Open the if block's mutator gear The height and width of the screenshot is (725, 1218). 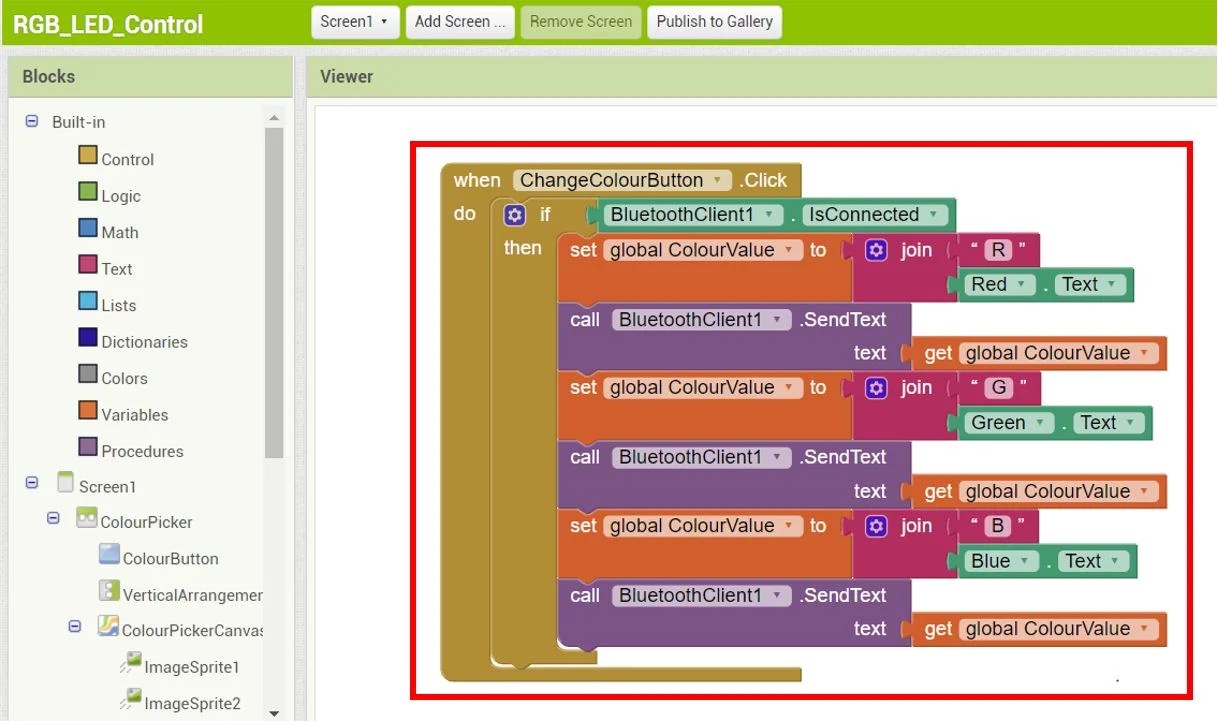pyautogui.click(x=513, y=214)
